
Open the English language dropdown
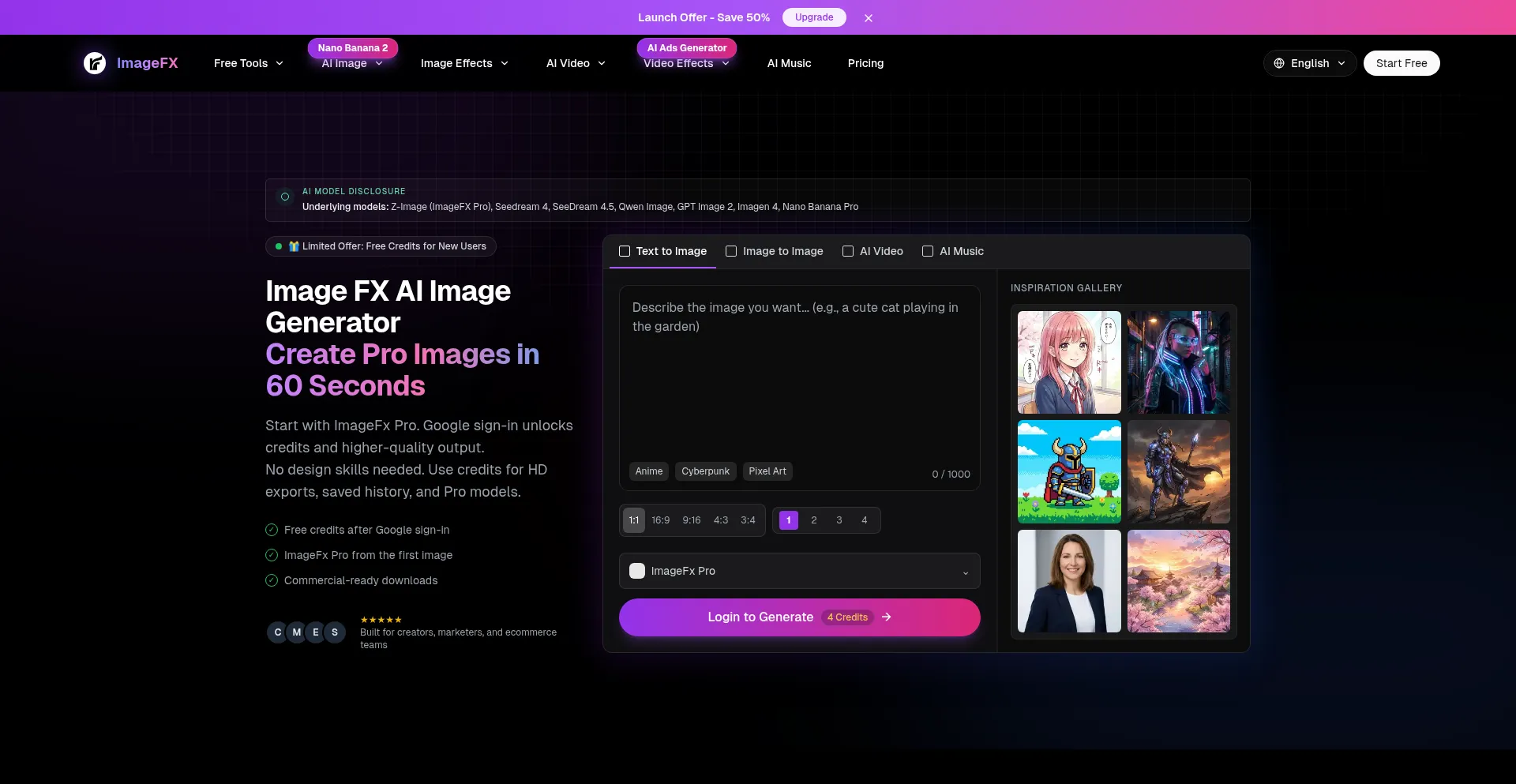[1310, 63]
